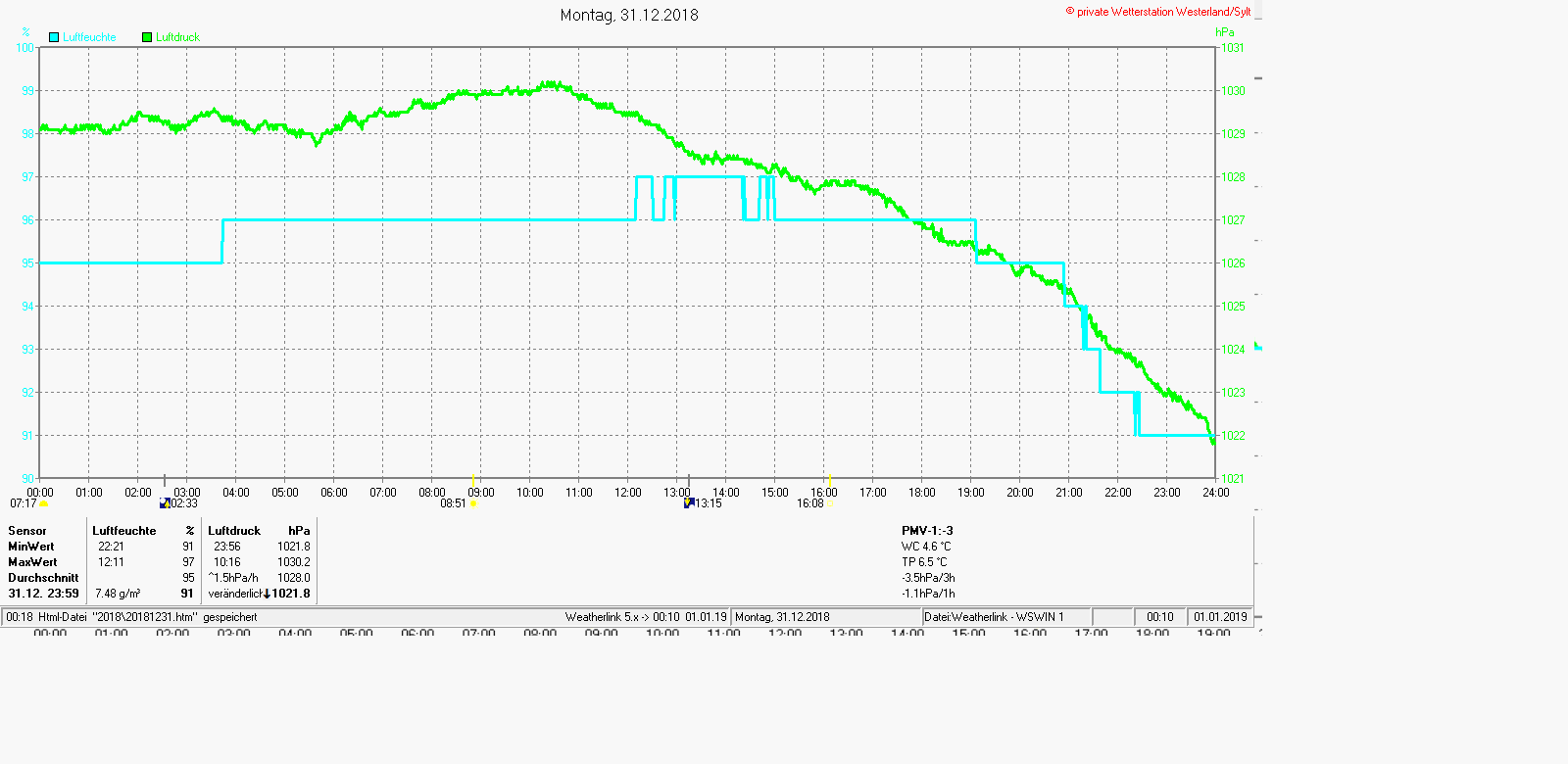Screen dimensions: 1568x764
Task: Click the sun icon beside 08:51
Action: click(x=473, y=504)
